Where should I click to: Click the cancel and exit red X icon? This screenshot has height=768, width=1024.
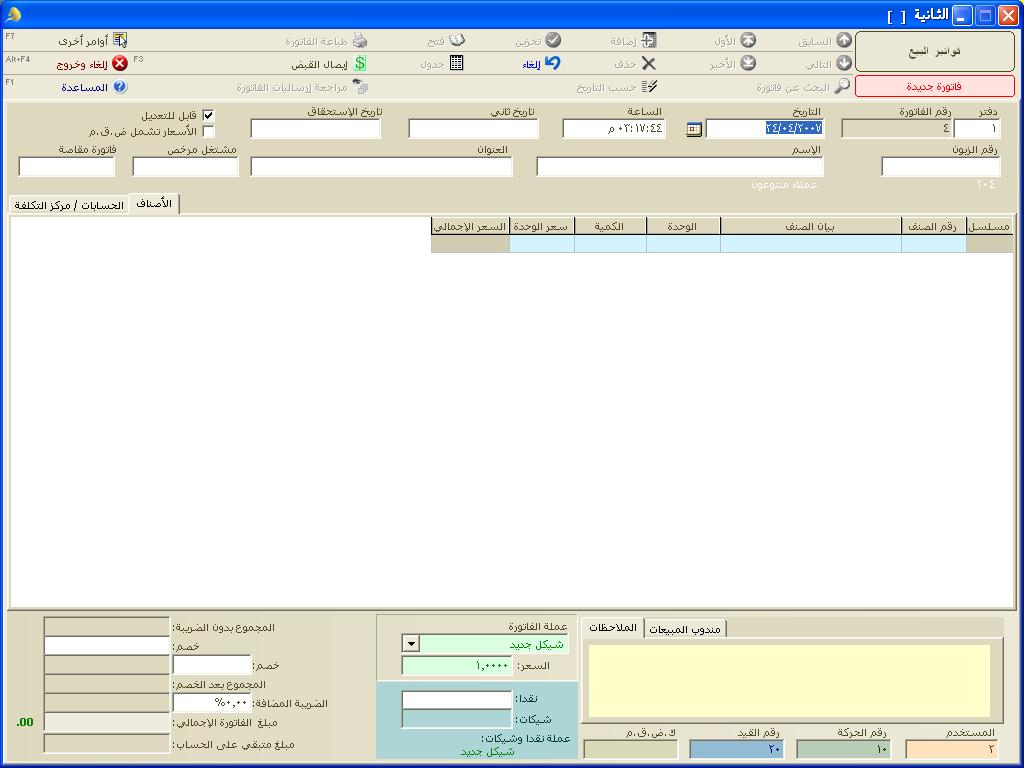coord(120,63)
